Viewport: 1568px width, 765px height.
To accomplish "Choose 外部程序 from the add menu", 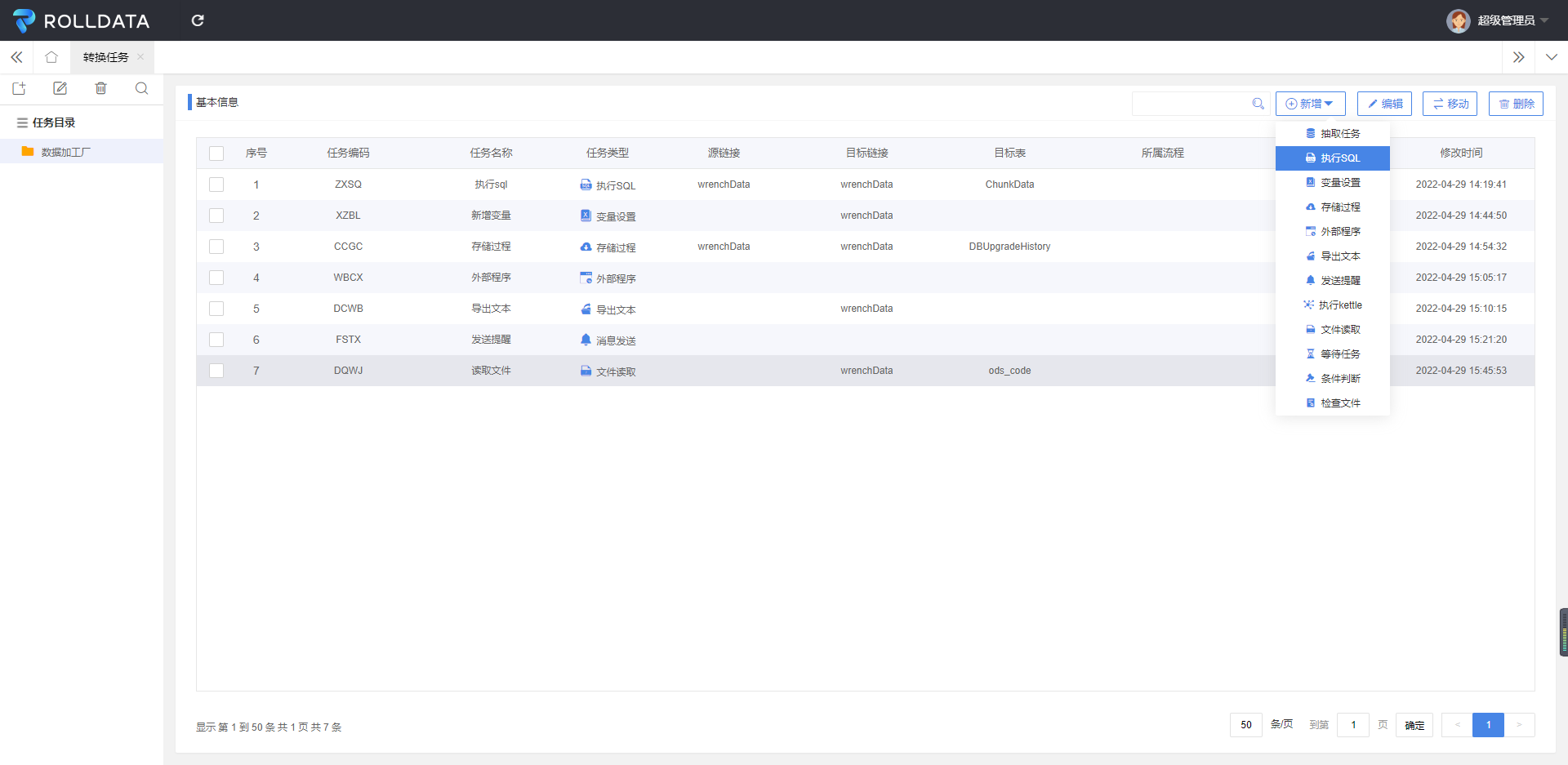I will tap(1333, 232).
